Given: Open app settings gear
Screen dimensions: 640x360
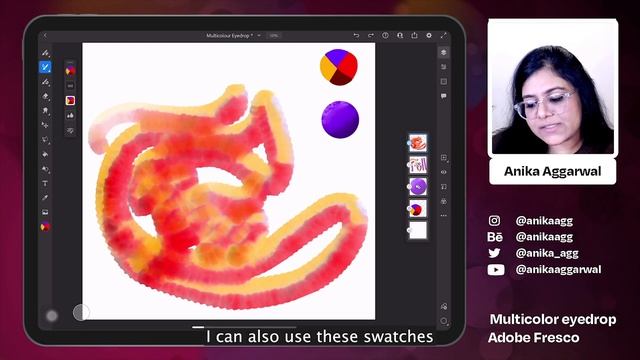Looking at the screenshot, I should point(429,36).
